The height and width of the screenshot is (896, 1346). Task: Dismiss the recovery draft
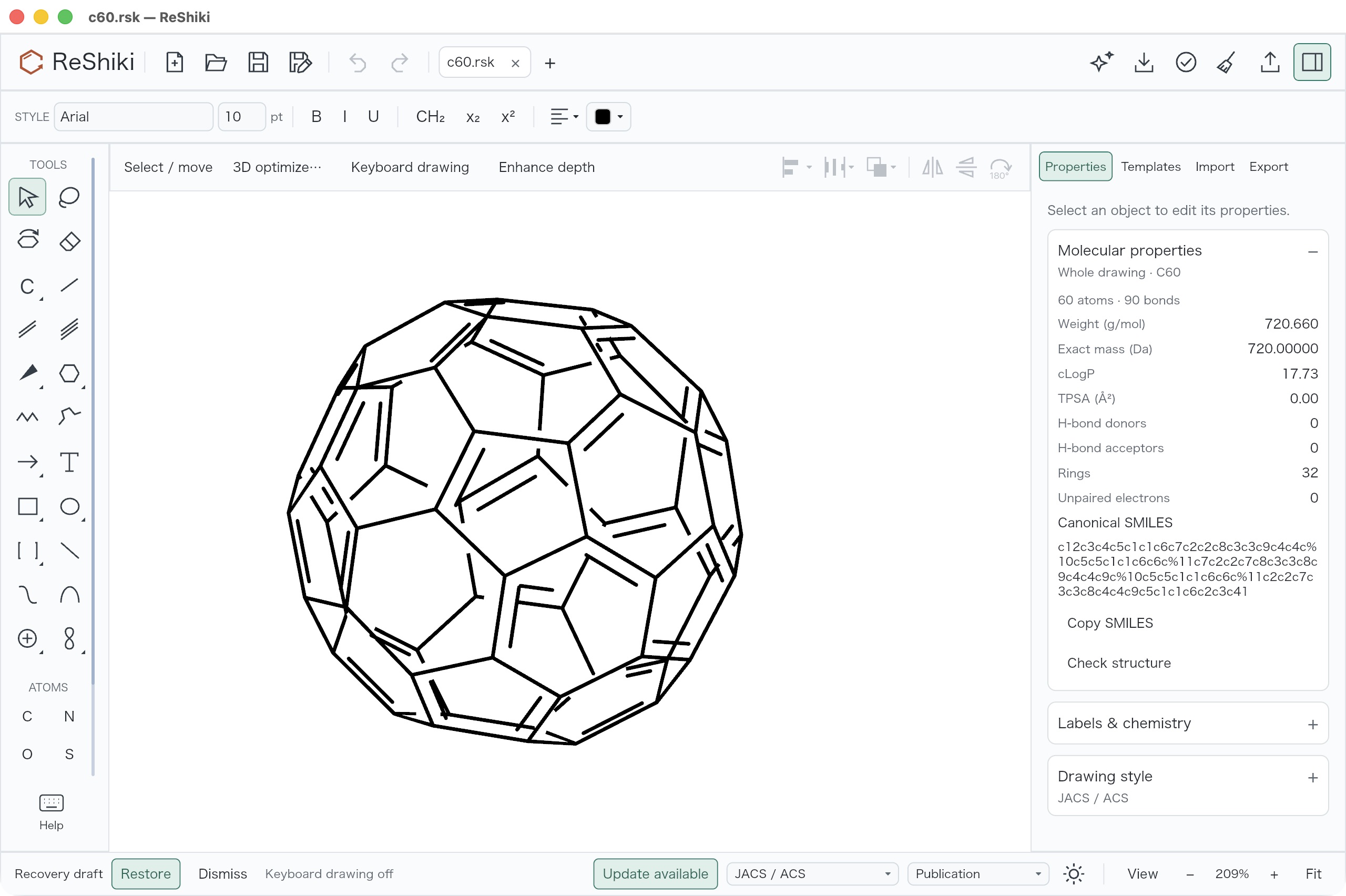pos(222,874)
